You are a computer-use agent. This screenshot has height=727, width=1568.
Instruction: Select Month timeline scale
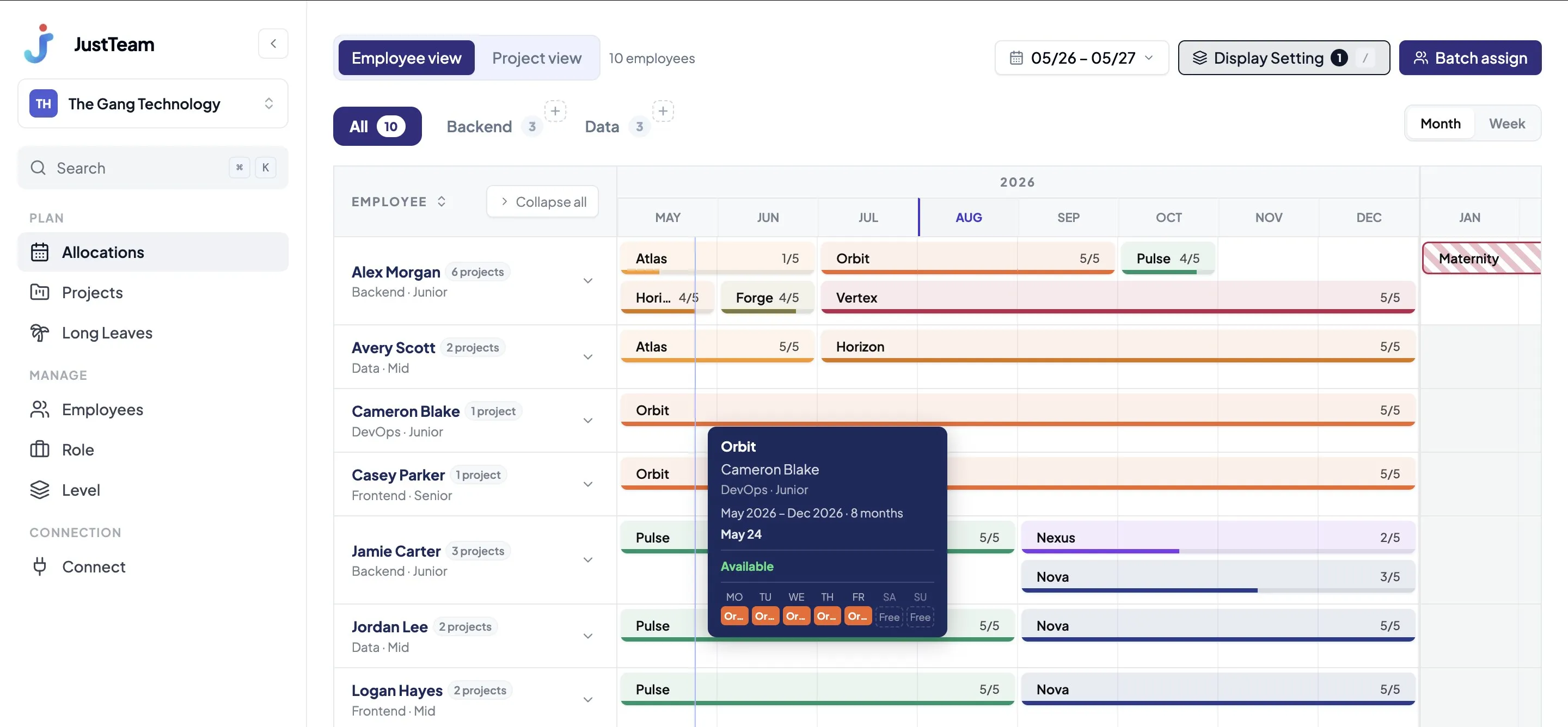(x=1440, y=124)
